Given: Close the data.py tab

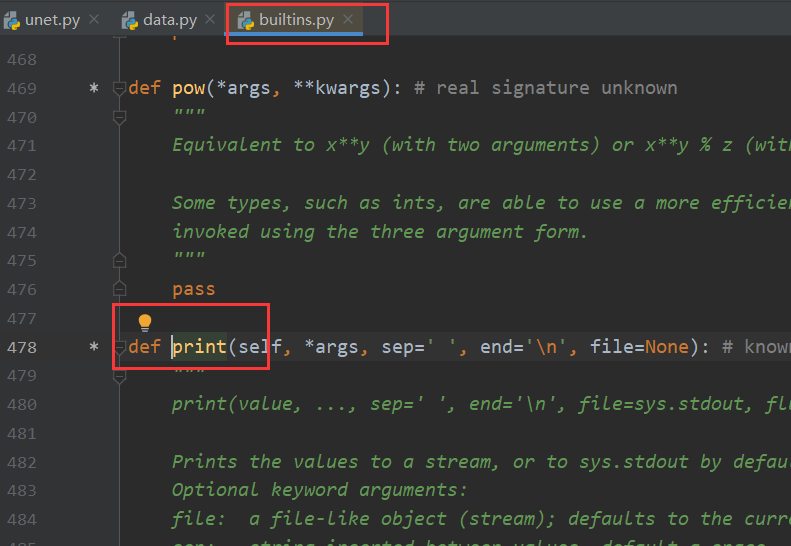Looking at the screenshot, I should coord(210,19).
